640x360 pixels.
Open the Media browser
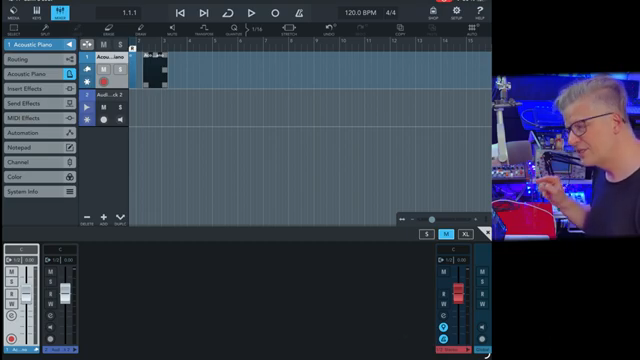click(13, 13)
